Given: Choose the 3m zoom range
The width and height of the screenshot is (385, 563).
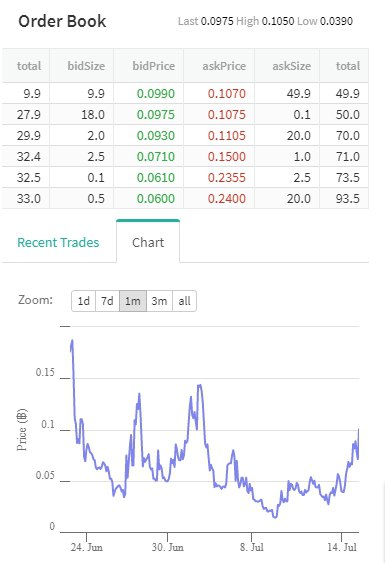Looking at the screenshot, I should [159, 301].
